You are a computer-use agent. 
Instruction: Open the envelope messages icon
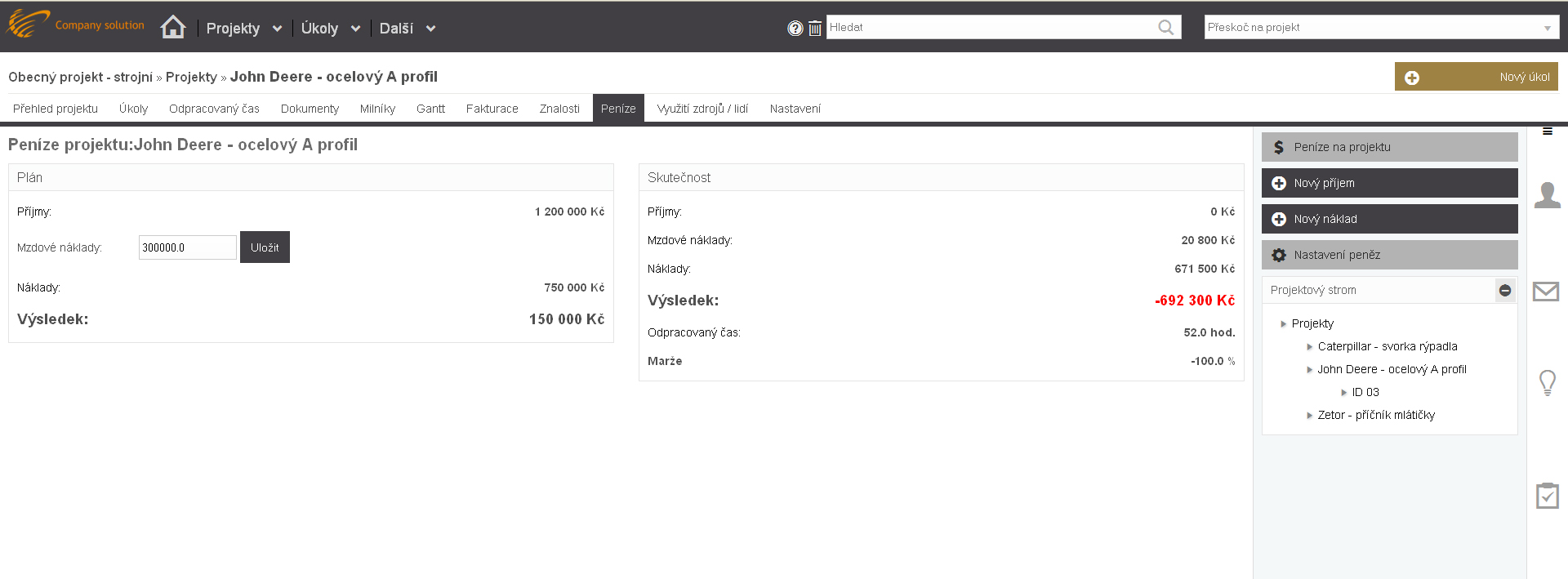point(1546,291)
